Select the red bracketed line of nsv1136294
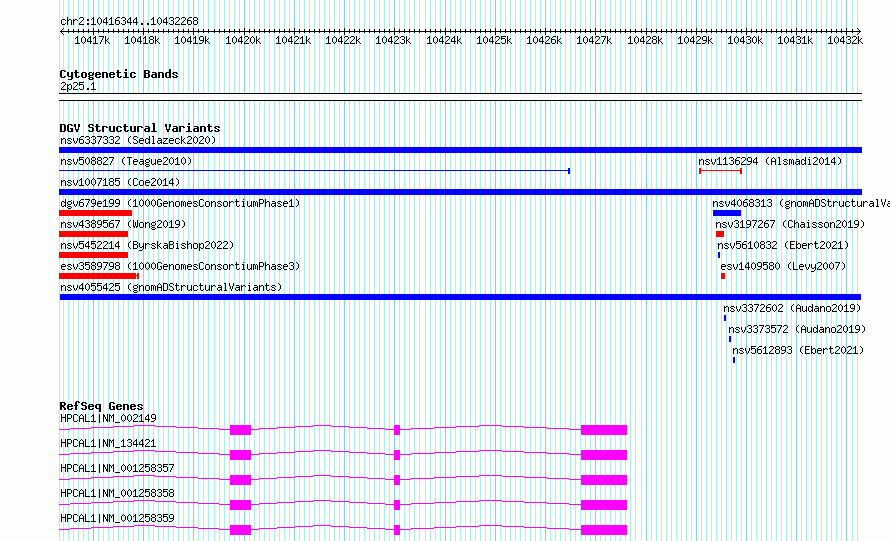The width and height of the screenshot is (890, 541). pyautogui.click(x=720, y=171)
